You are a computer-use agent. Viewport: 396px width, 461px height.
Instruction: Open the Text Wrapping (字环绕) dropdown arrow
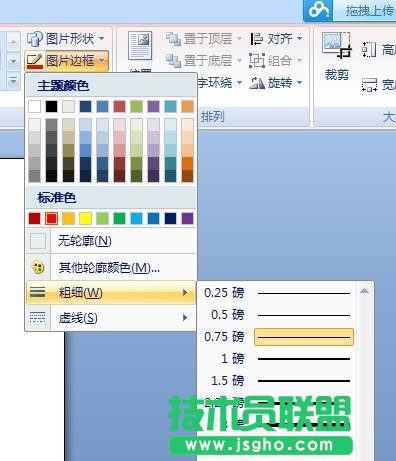click(x=239, y=82)
